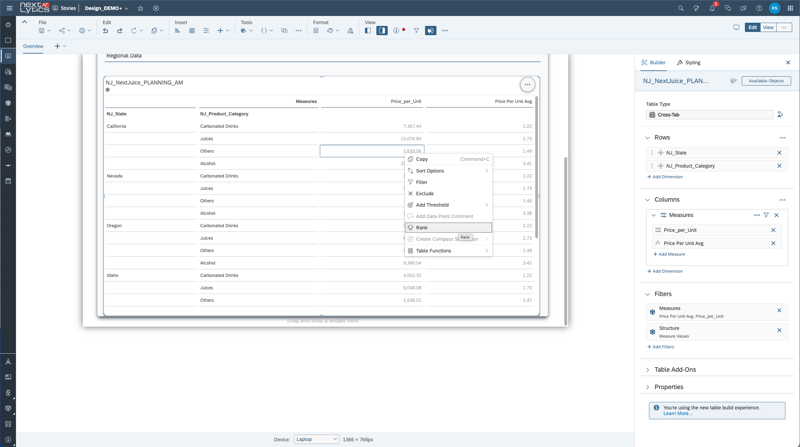Open search in the top bar
The width and height of the screenshot is (800, 447).
pos(681,8)
